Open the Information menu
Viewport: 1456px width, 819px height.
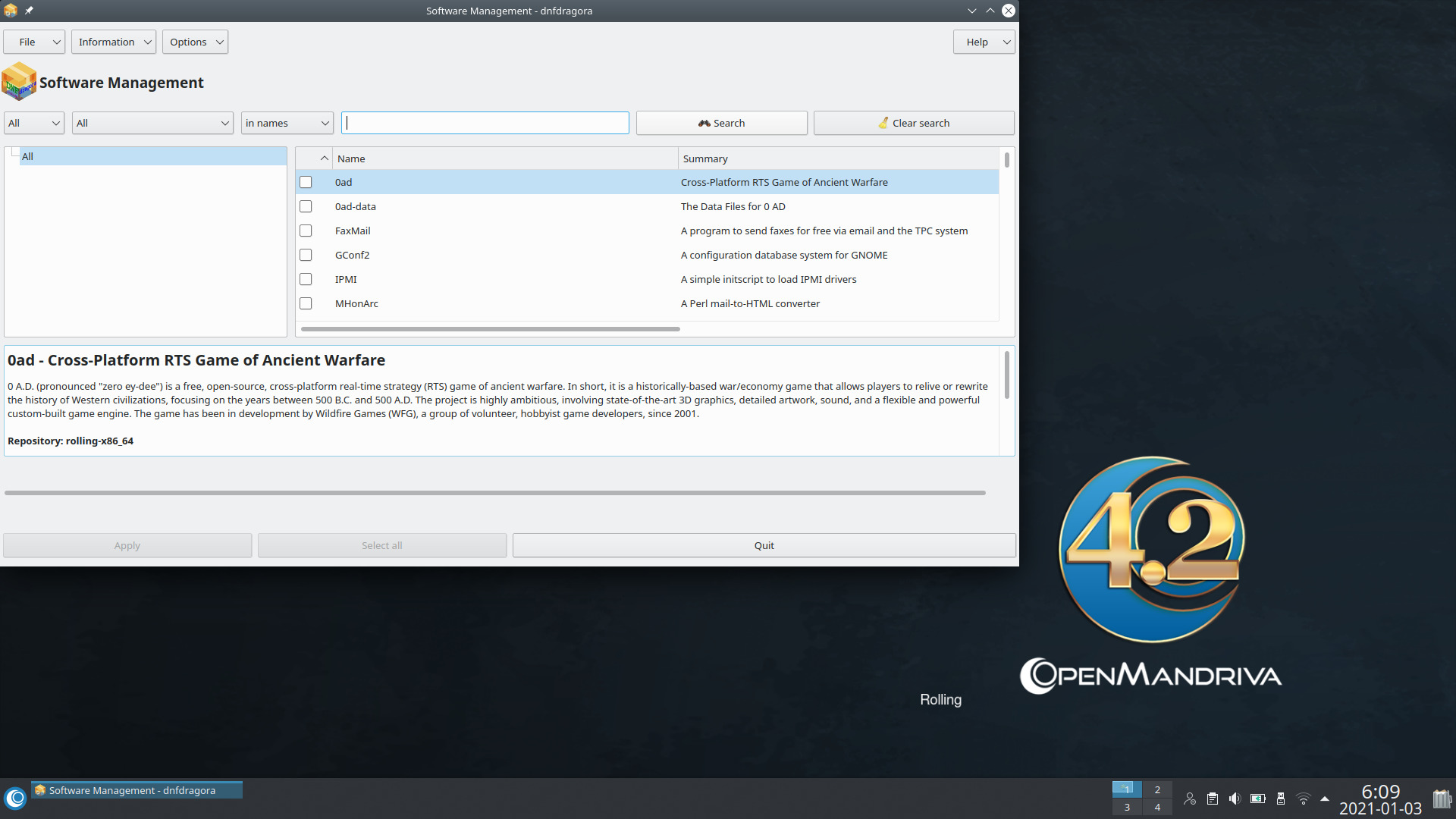coord(114,42)
